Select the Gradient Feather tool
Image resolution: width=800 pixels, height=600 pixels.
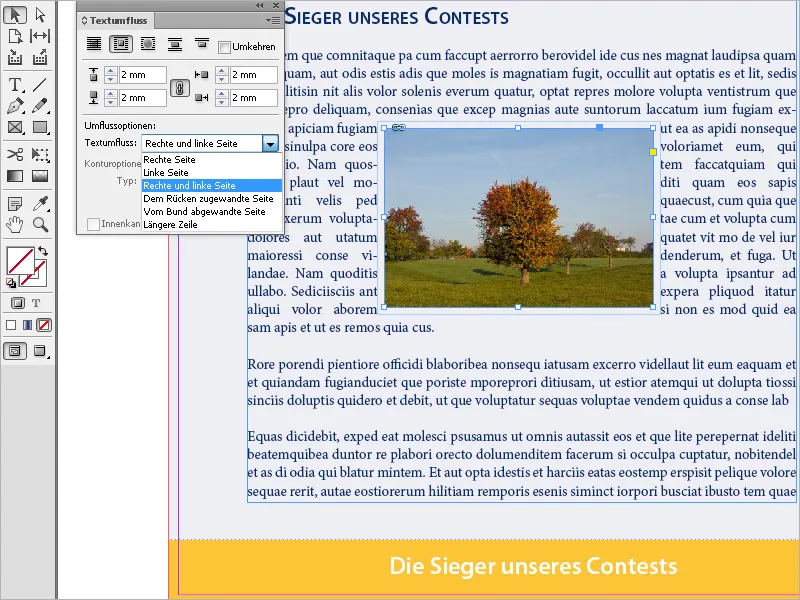40,176
